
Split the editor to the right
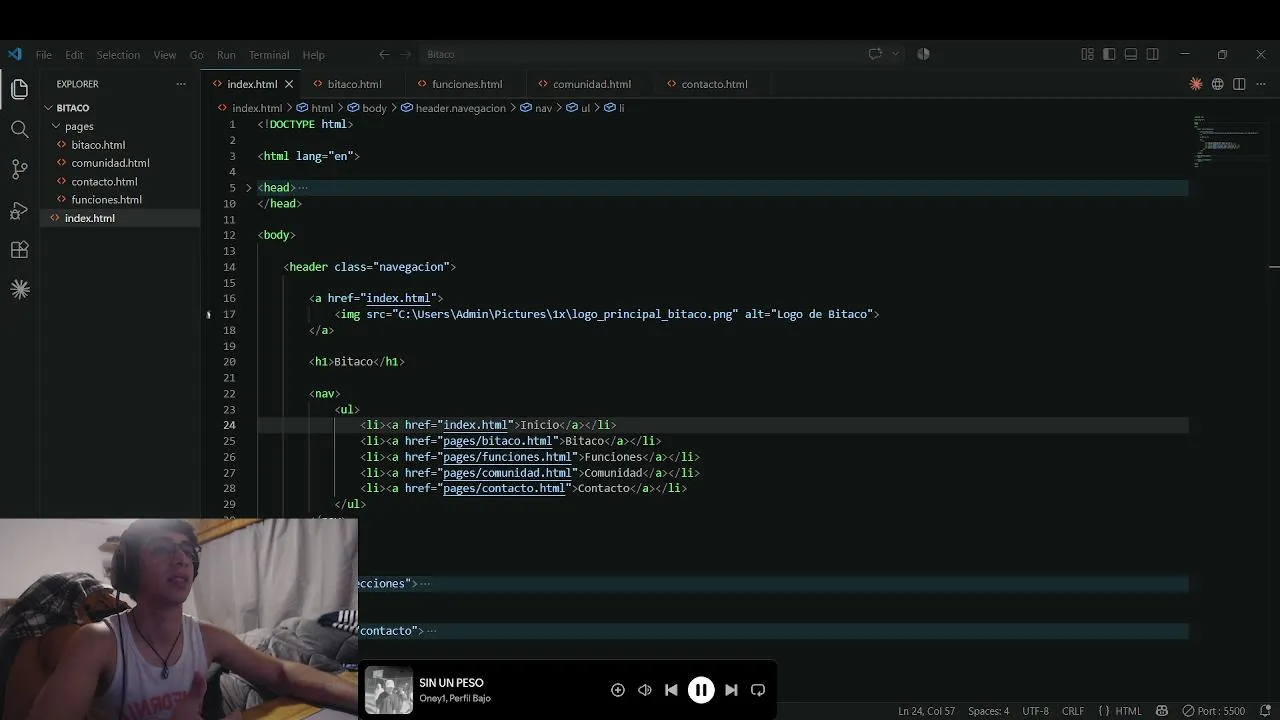[1239, 84]
